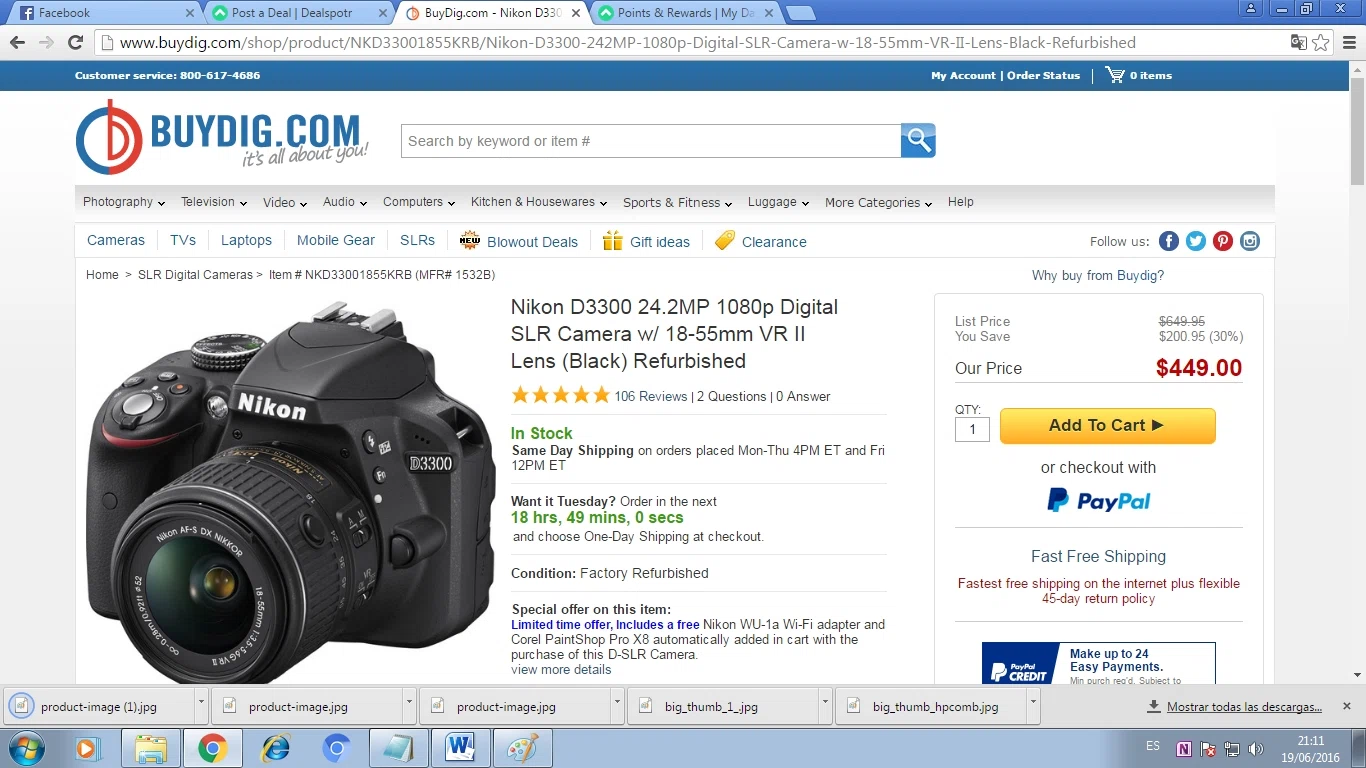Viewport: 1366px width, 768px height.
Task: Expand the Kitchen & Housewares menu
Action: 539,202
